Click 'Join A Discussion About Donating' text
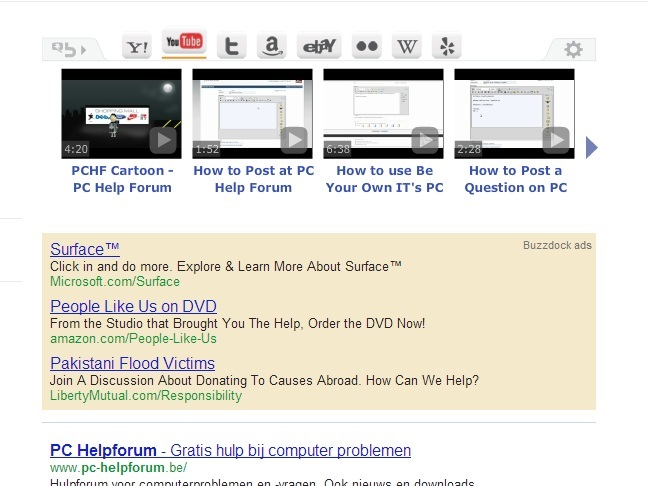The image size is (648, 486). pyautogui.click(x=264, y=380)
